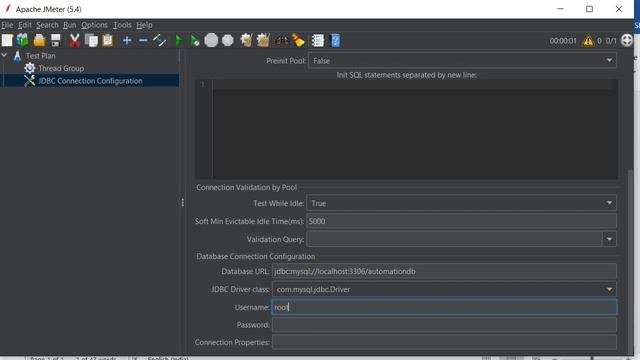Viewport: 640px width, 360px height.
Task: Reset search with the brush icon
Action: [x=298, y=40]
